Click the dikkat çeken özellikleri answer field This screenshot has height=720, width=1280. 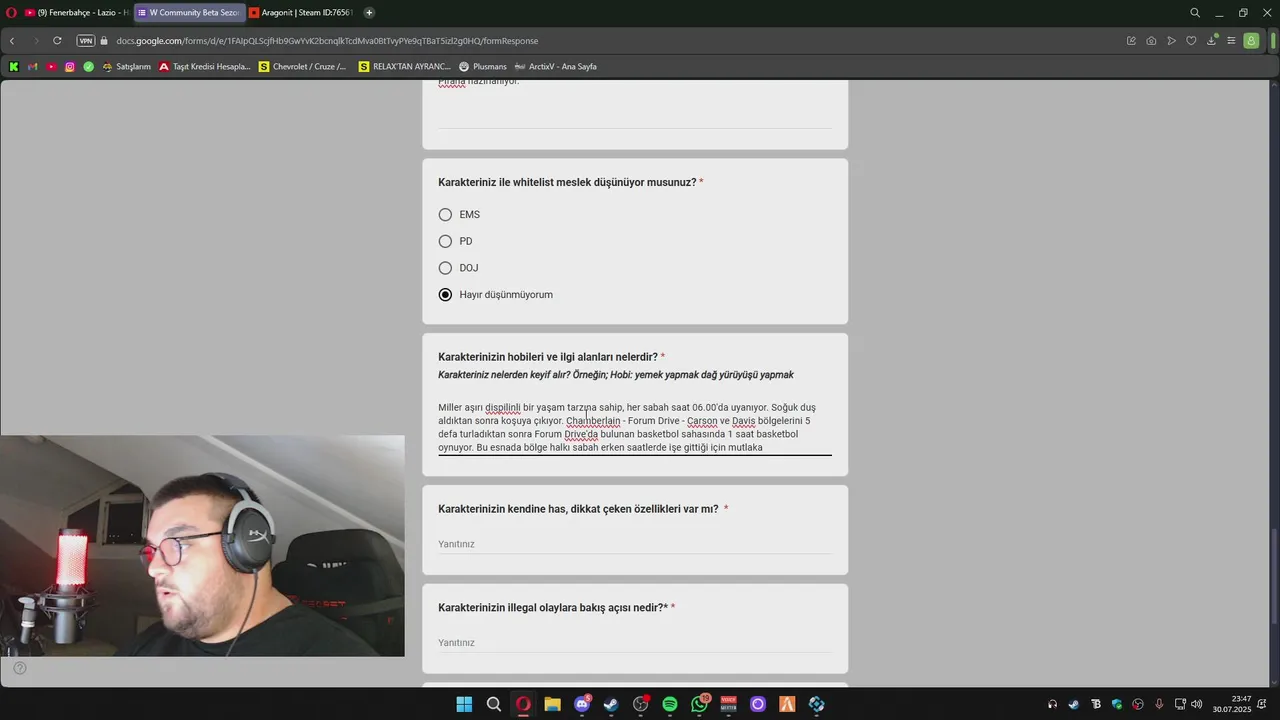tap(634, 544)
